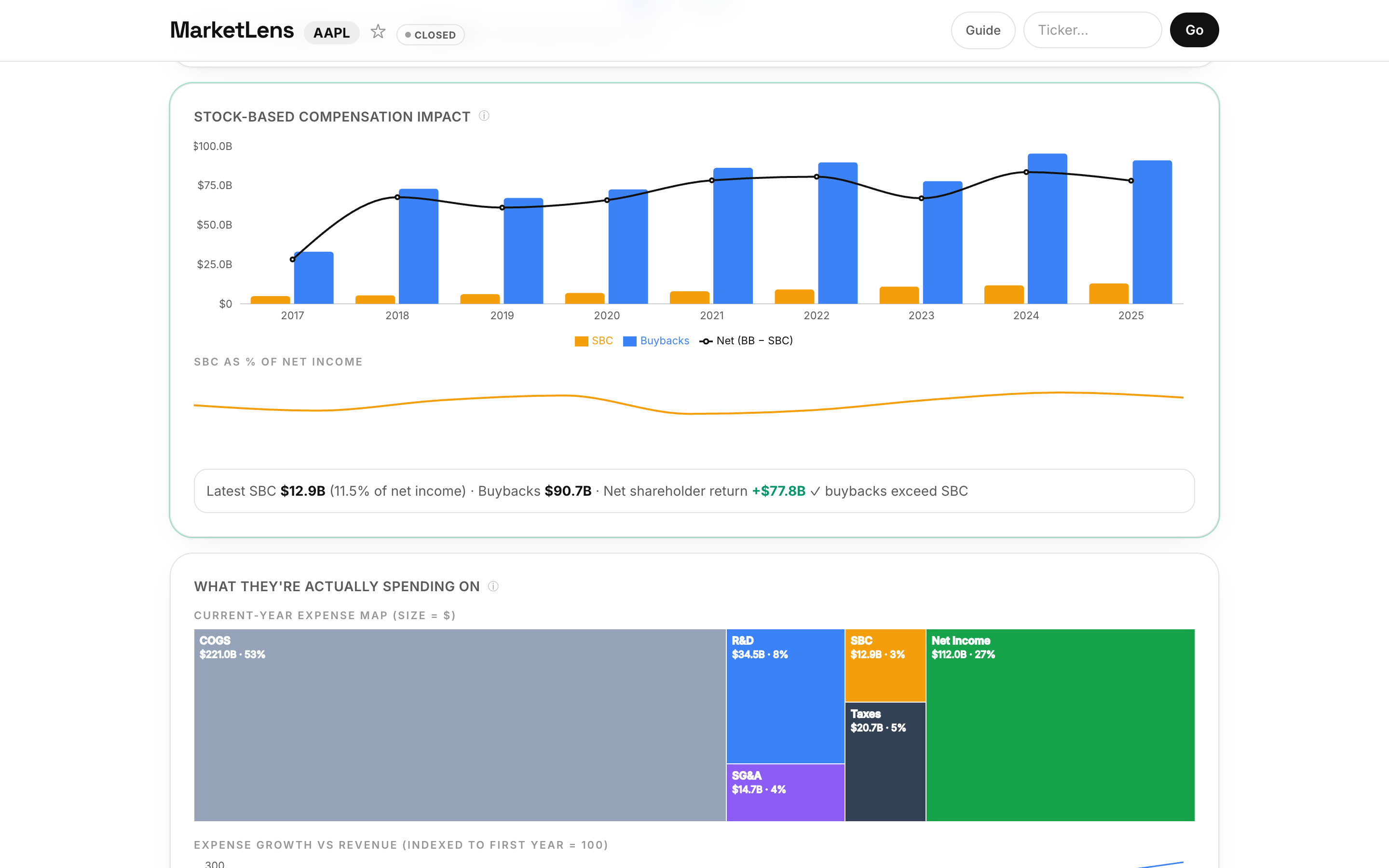
Task: Toggle the Net (BB − SBC) legend entry
Action: (x=746, y=341)
